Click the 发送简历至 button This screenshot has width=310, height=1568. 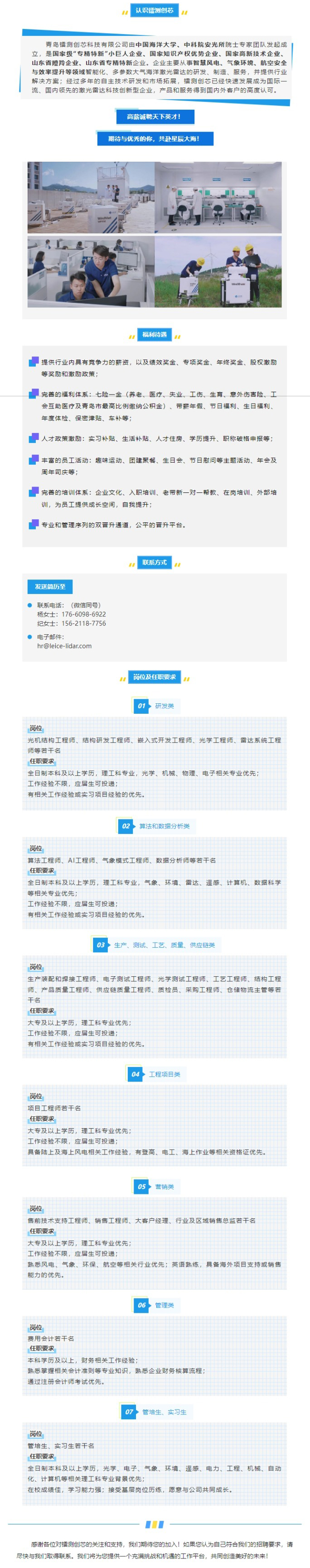[50, 586]
